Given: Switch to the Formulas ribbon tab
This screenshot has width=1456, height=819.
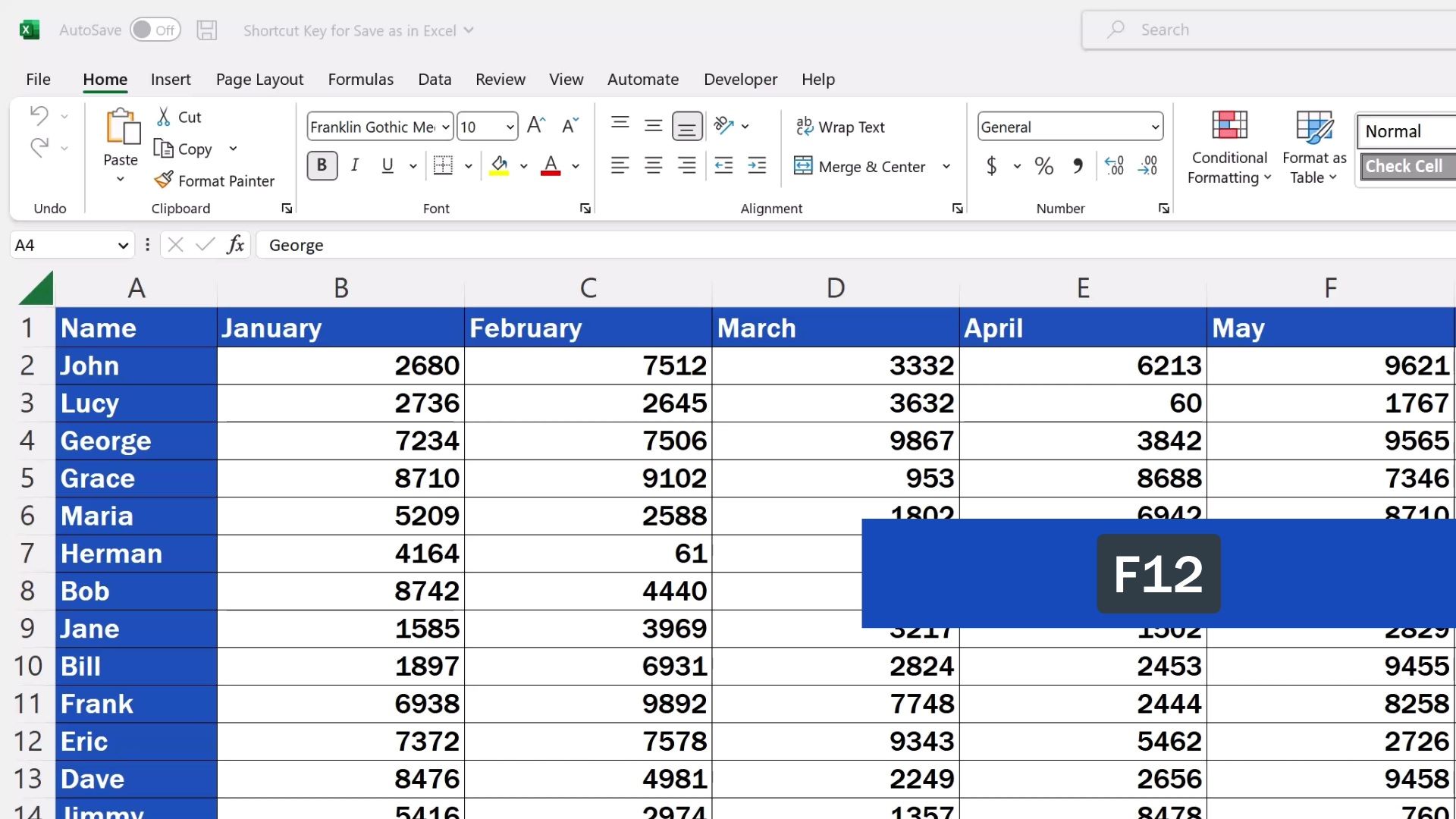Looking at the screenshot, I should point(361,79).
